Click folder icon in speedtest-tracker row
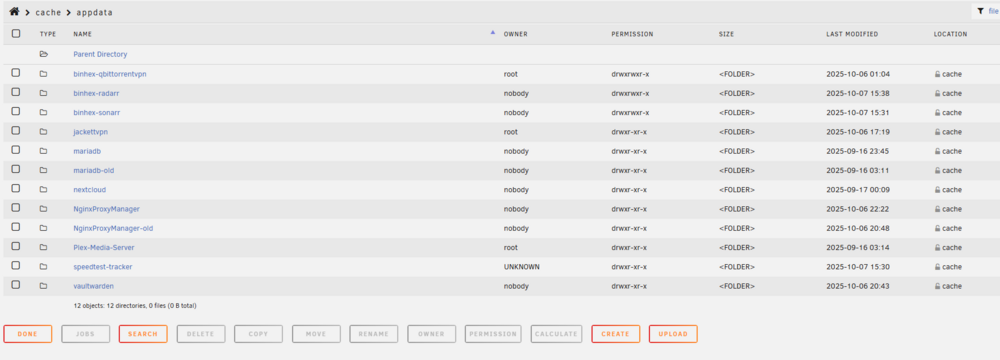1000x360 pixels. click(43, 267)
